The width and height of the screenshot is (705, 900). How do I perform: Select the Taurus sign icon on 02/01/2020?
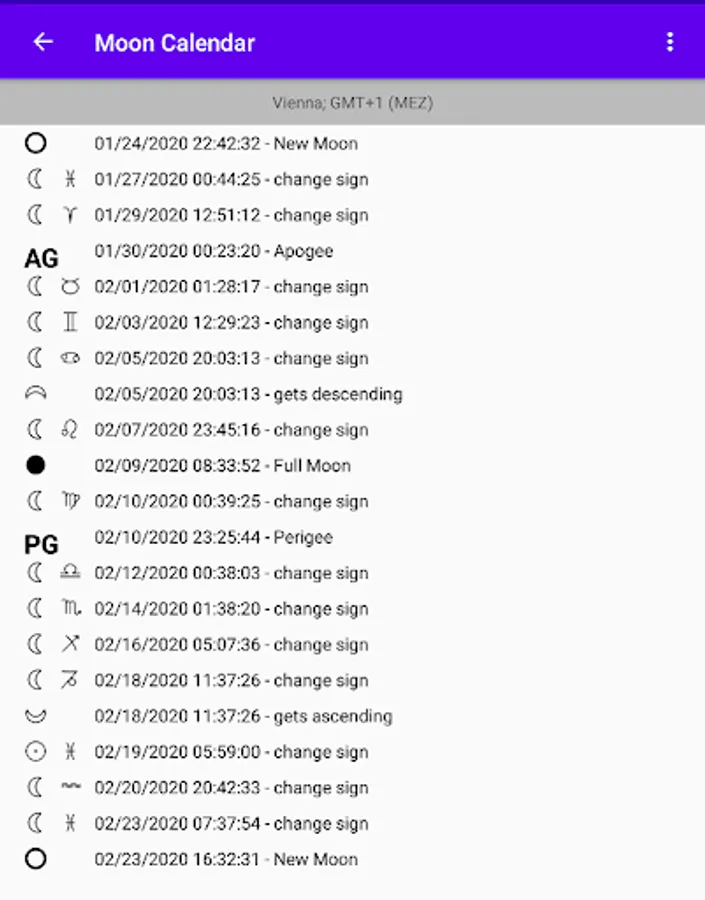[x=70, y=286]
